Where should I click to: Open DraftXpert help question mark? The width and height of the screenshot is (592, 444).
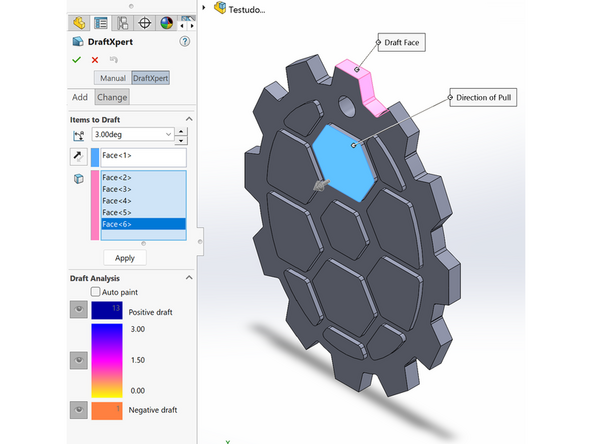[185, 42]
